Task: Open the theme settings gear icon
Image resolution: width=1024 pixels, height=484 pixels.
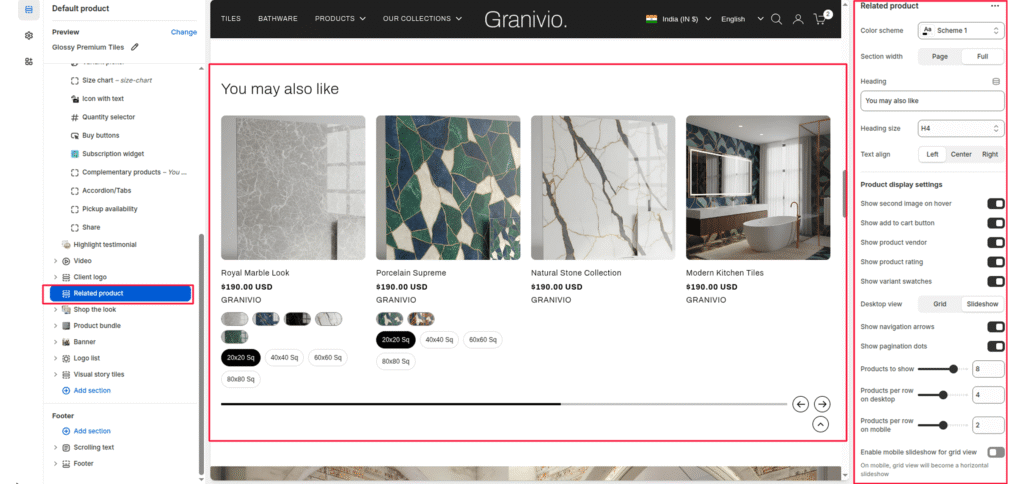Action: point(28,35)
